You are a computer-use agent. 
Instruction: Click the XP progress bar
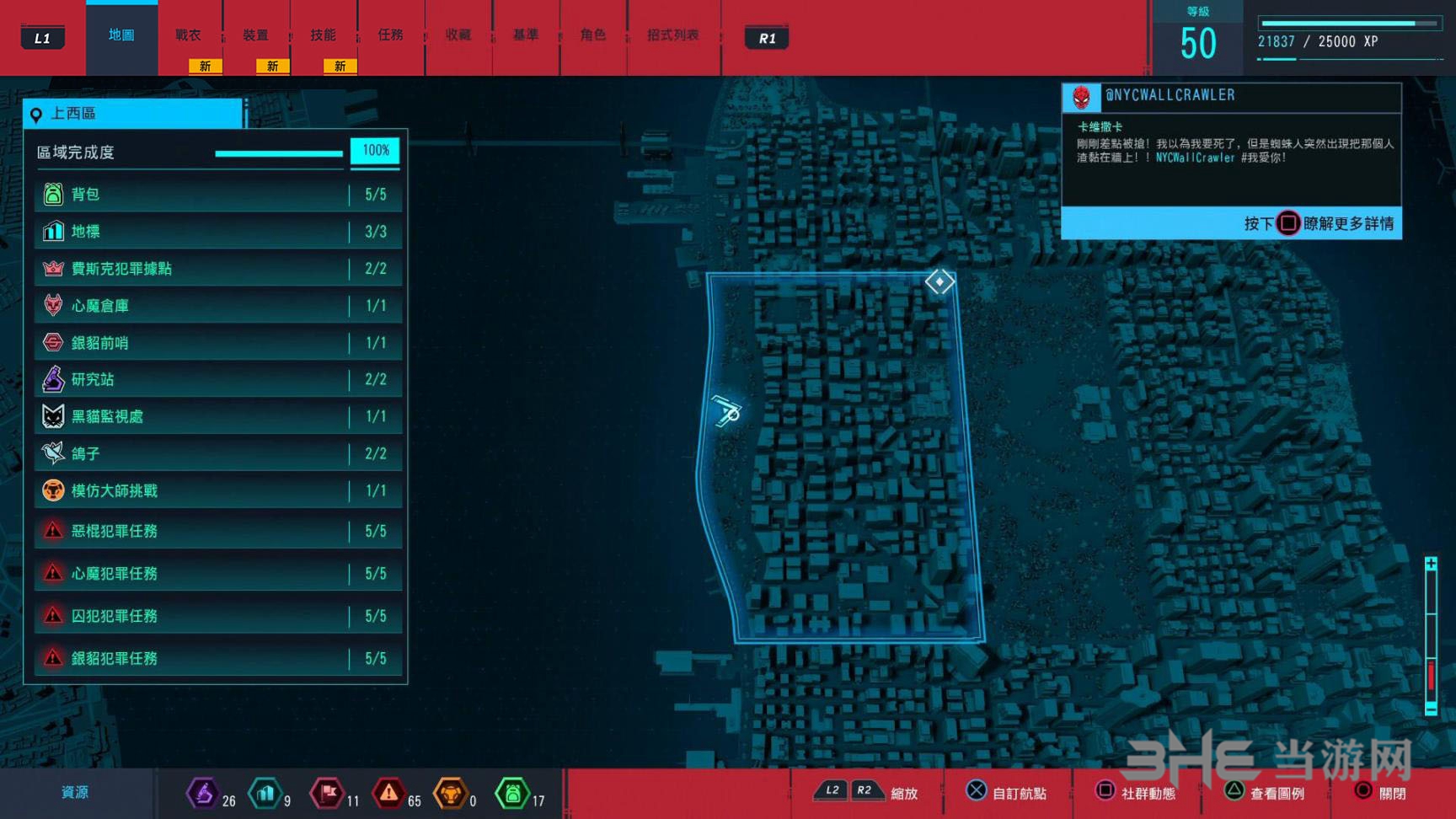click(x=1350, y=24)
